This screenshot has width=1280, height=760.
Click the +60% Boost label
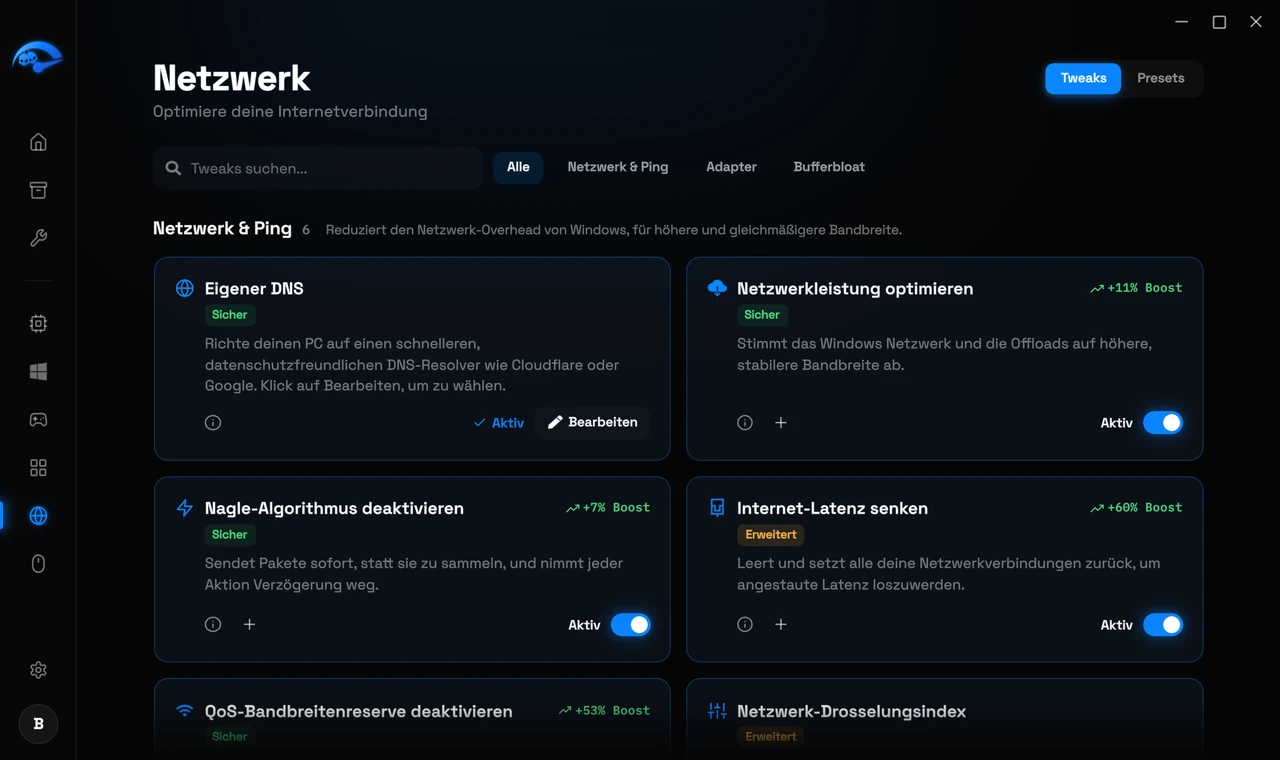click(1136, 508)
